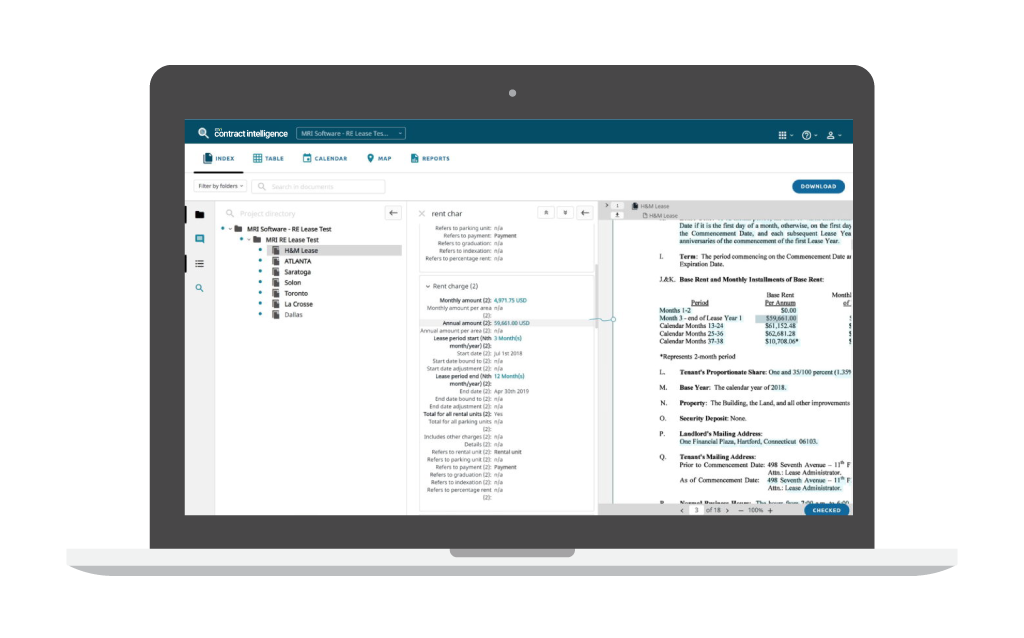Image resolution: width=1024 pixels, height=638 pixels.
Task: Open the apps grid menu in header
Action: pyautogui.click(x=783, y=135)
